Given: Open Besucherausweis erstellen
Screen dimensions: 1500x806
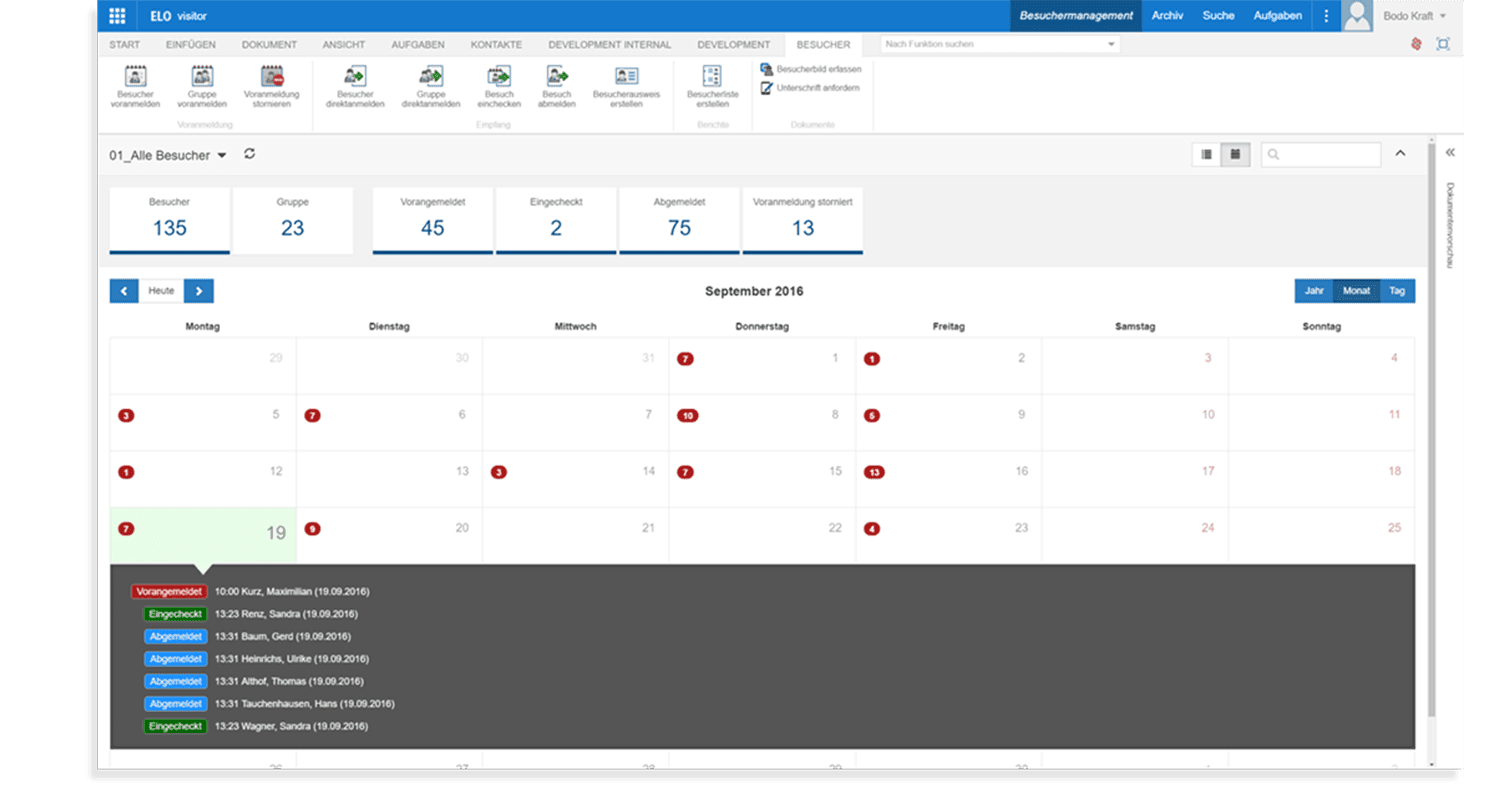Looking at the screenshot, I should tap(626, 77).
